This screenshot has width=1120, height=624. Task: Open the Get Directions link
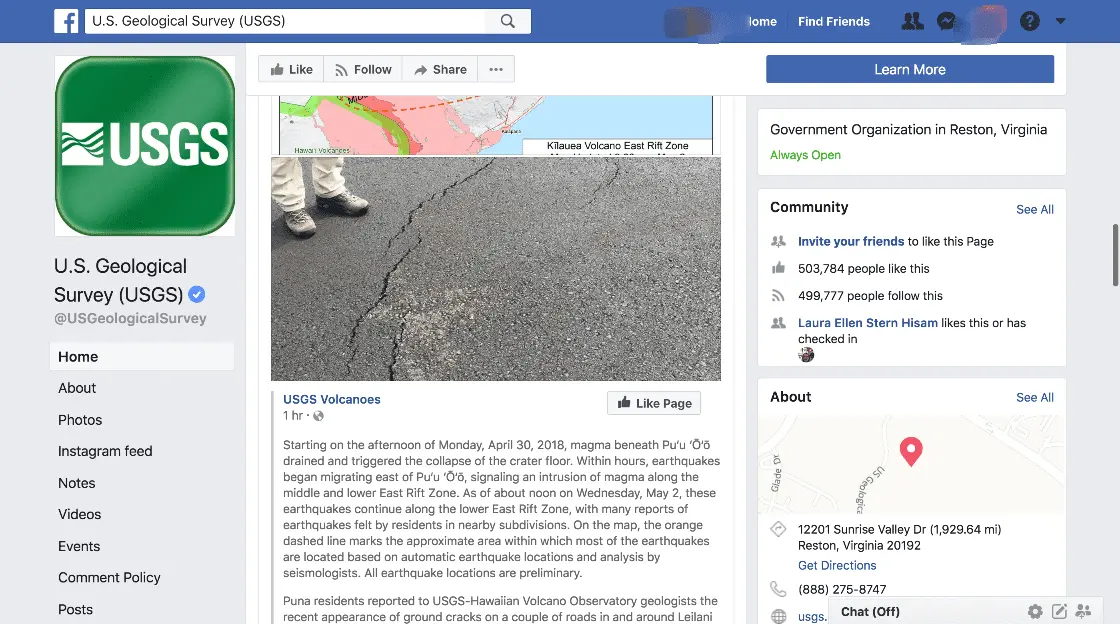837,565
